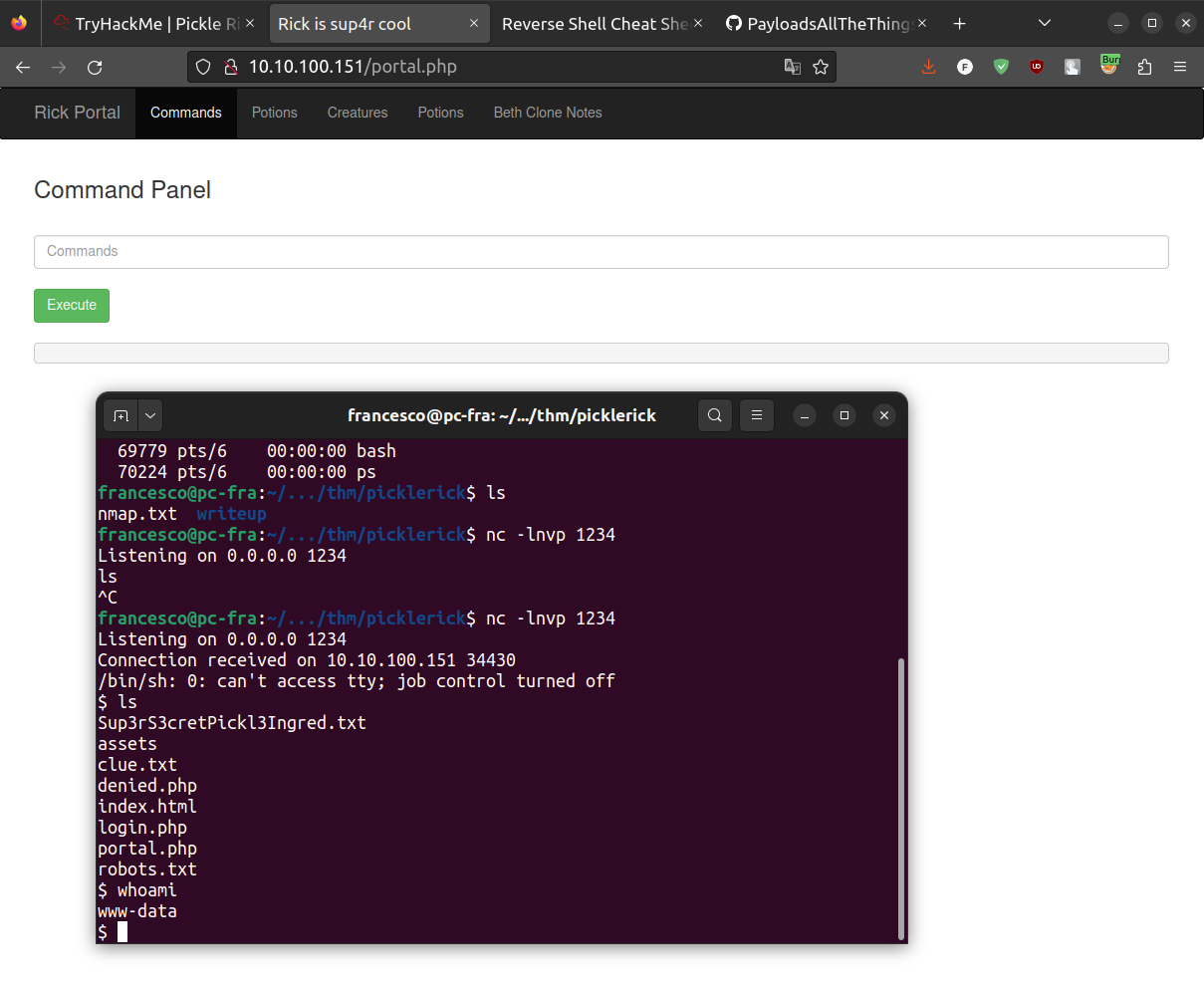
Task: Expand the terminal new tab dropdown arrow
Action: coord(150,415)
